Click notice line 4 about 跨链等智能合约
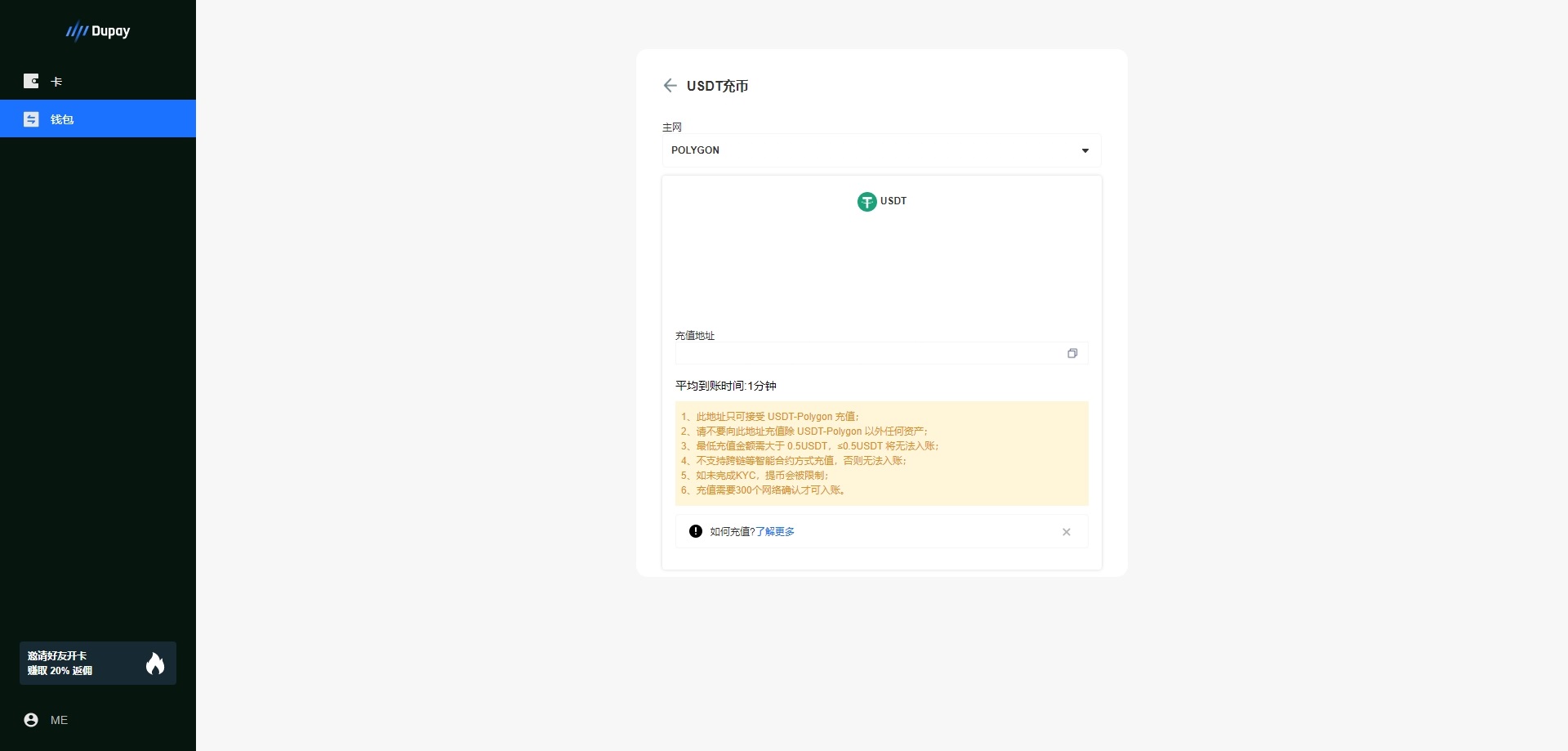1568x751 pixels. click(x=794, y=461)
